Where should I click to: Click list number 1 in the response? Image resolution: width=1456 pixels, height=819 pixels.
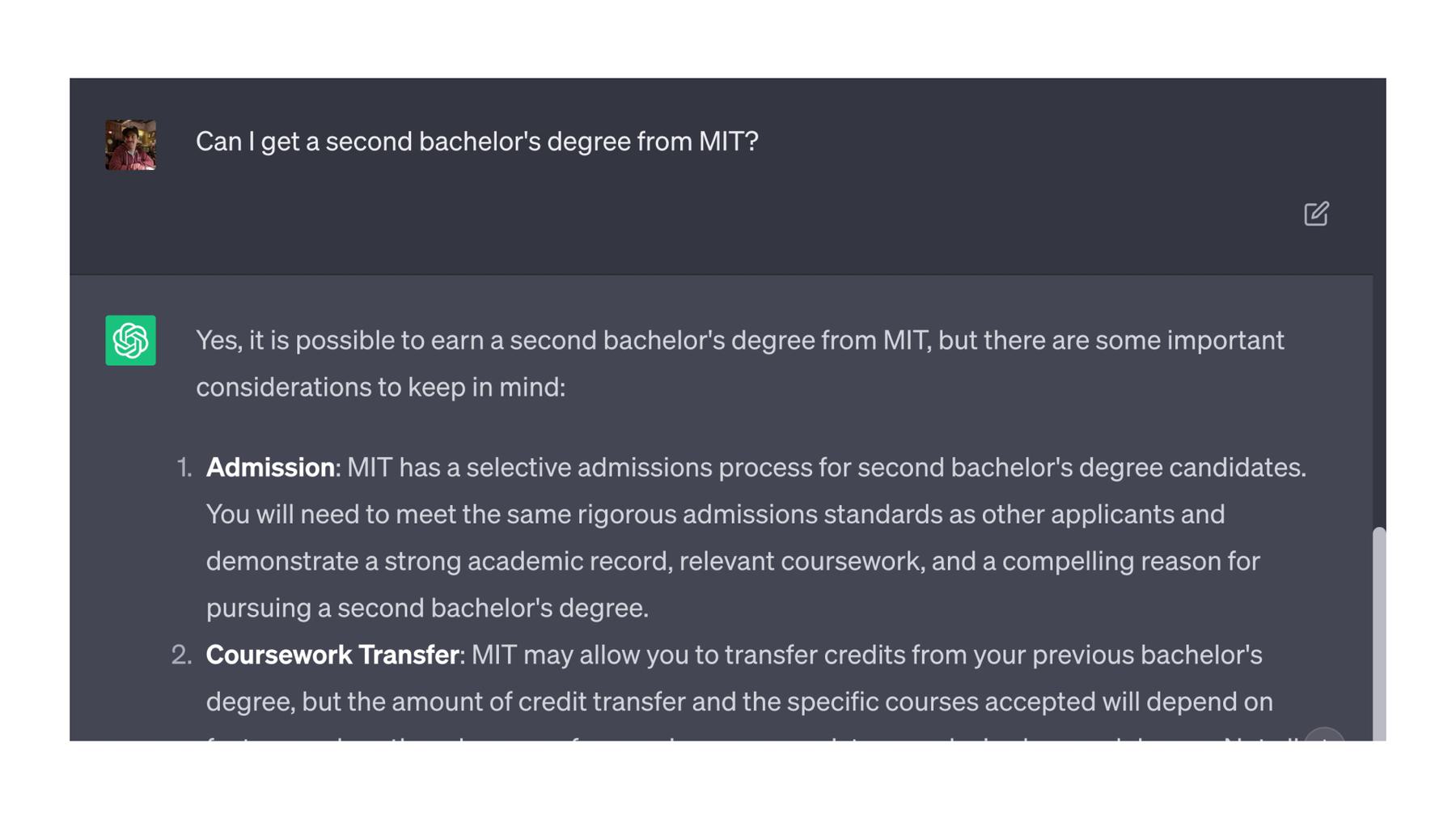point(184,468)
